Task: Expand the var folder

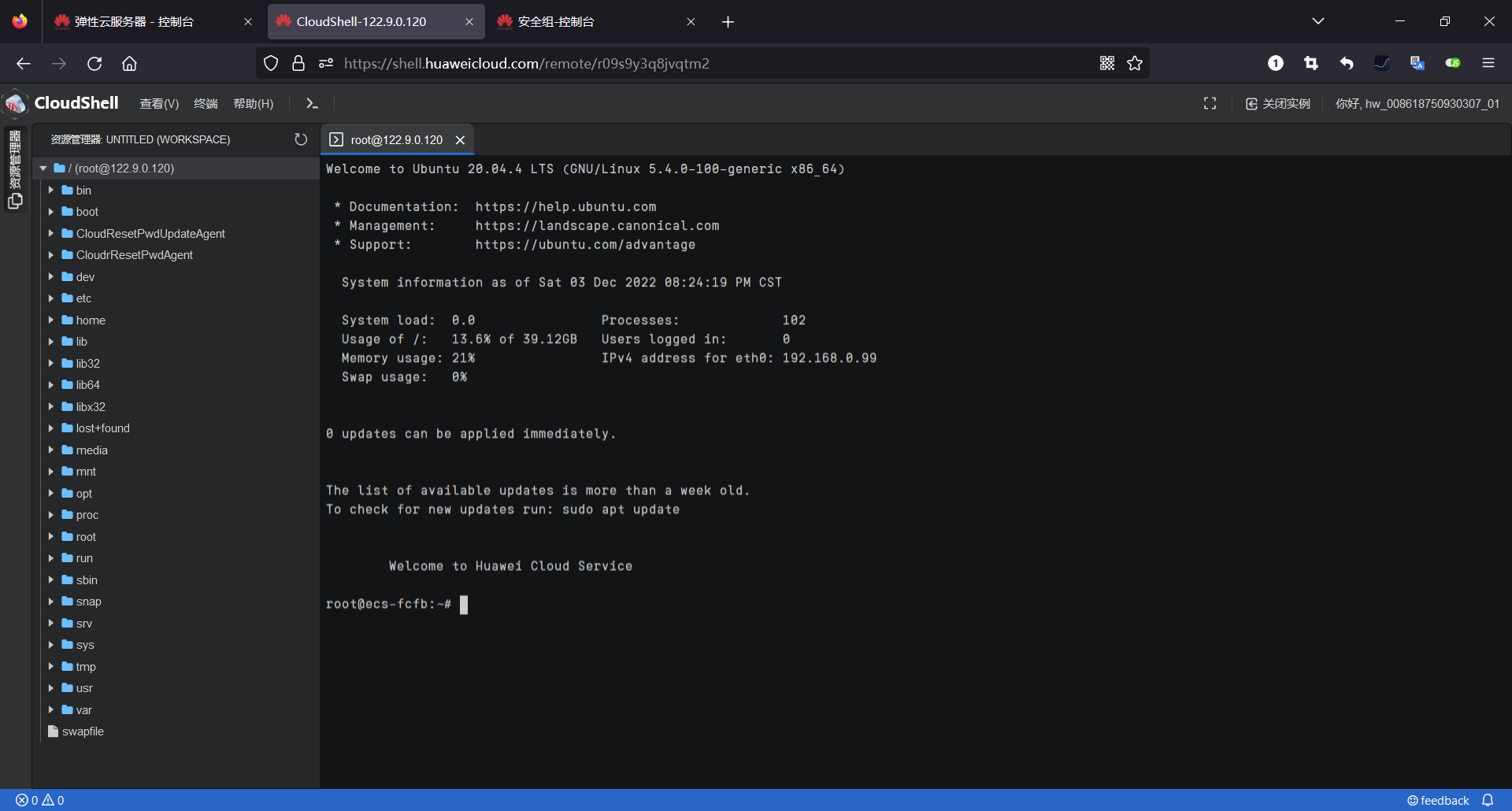Action: 51,710
